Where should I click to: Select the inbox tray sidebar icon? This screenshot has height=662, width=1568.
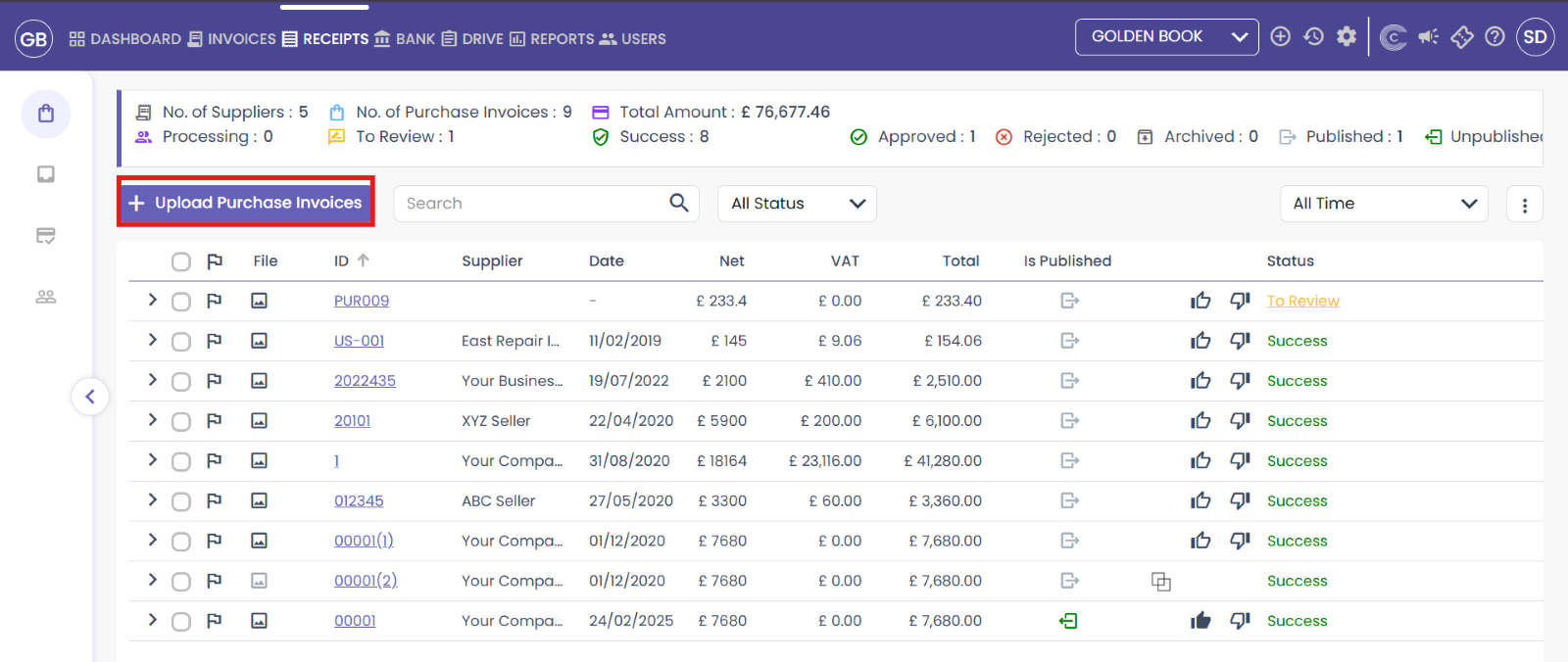[x=46, y=174]
